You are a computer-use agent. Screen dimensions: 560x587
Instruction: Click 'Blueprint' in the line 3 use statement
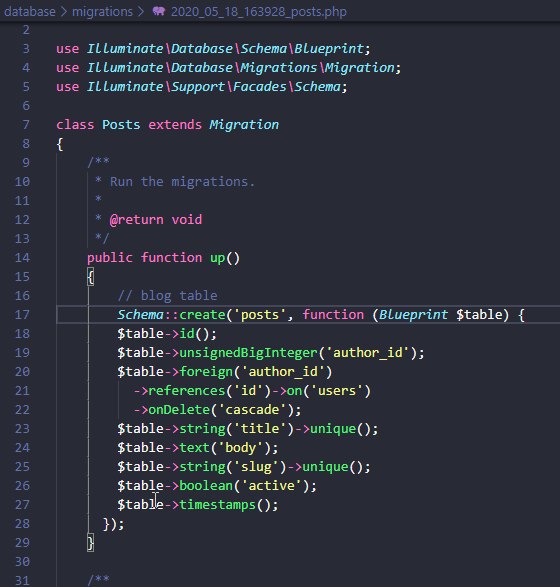(x=329, y=49)
